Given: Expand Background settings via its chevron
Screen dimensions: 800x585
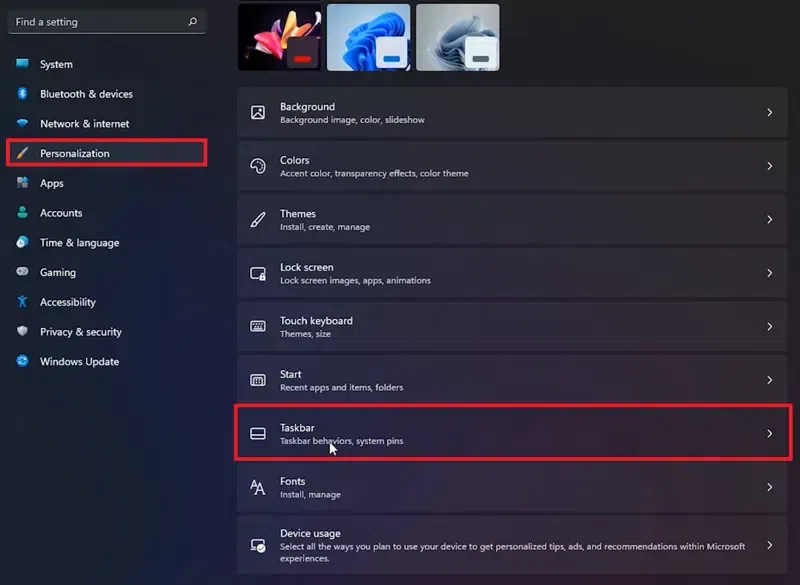Looking at the screenshot, I should 769,112.
